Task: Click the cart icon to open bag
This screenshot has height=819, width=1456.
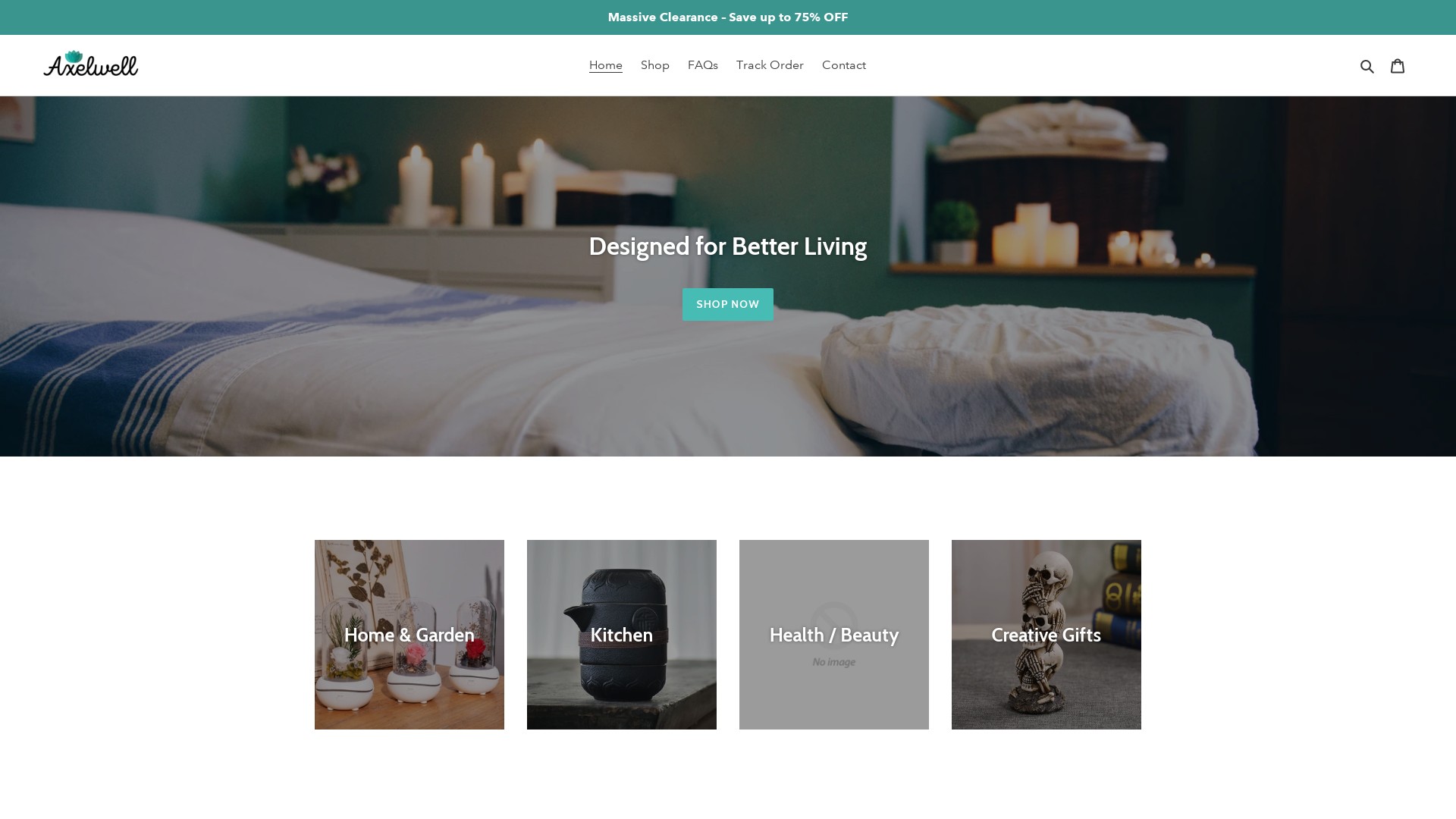Action: 1397,65
